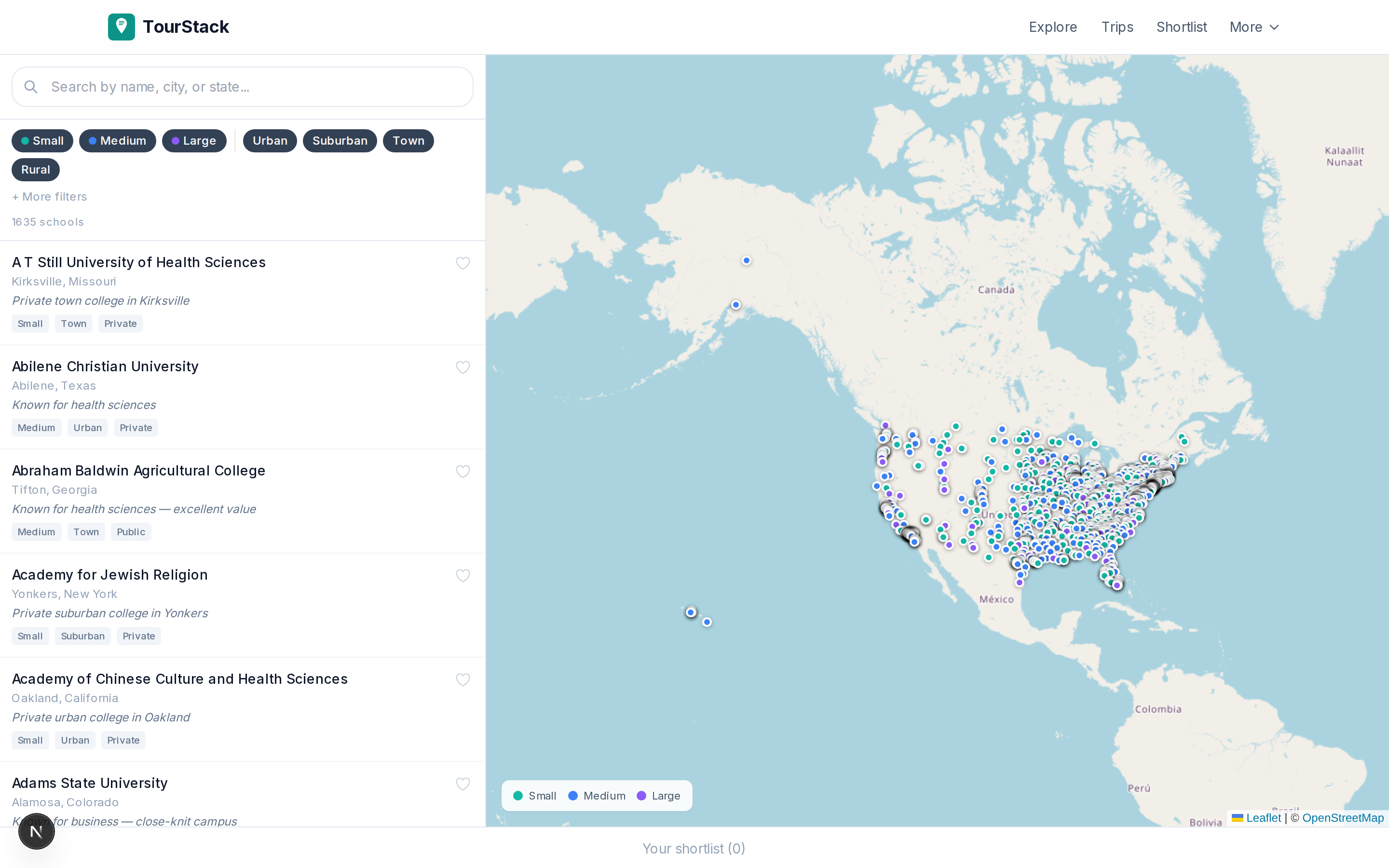This screenshot has width=1389, height=868.
Task: Open Adams State University listing
Action: [90, 783]
